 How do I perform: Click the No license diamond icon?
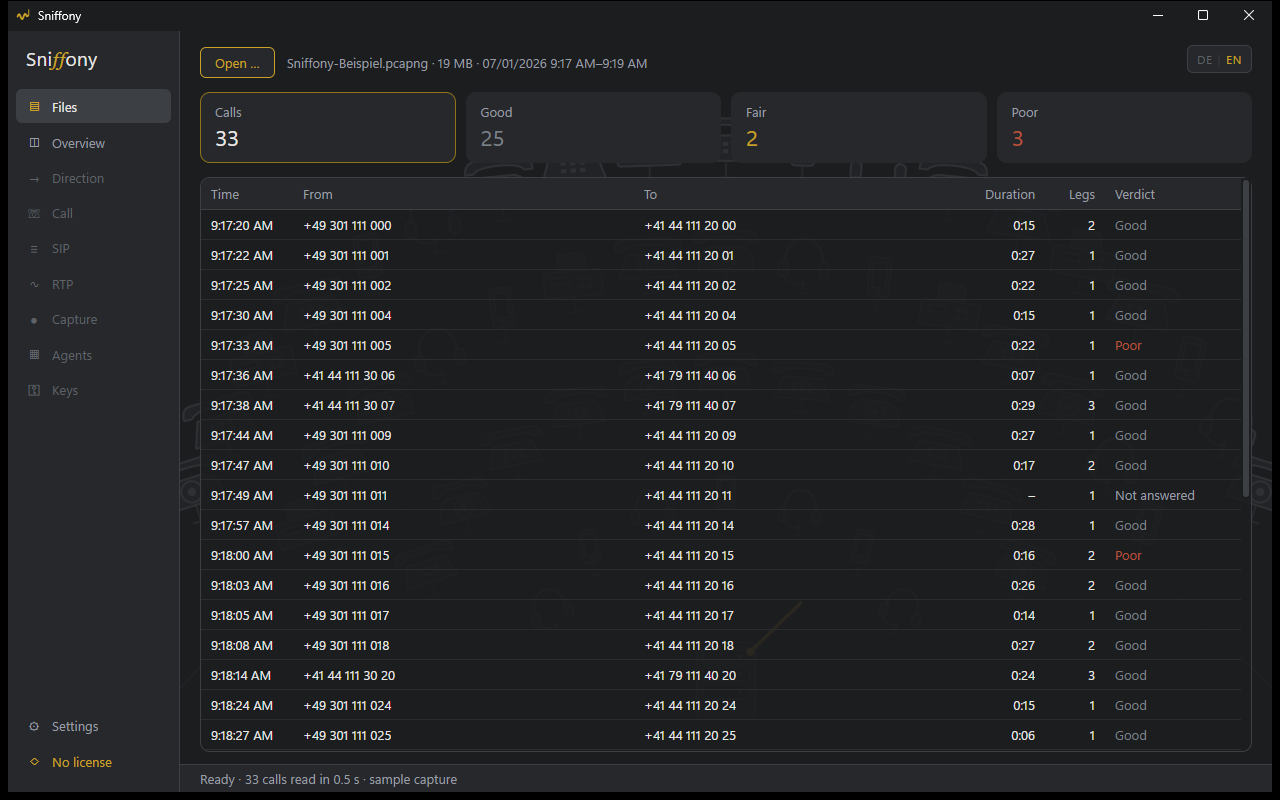pyautogui.click(x=35, y=762)
